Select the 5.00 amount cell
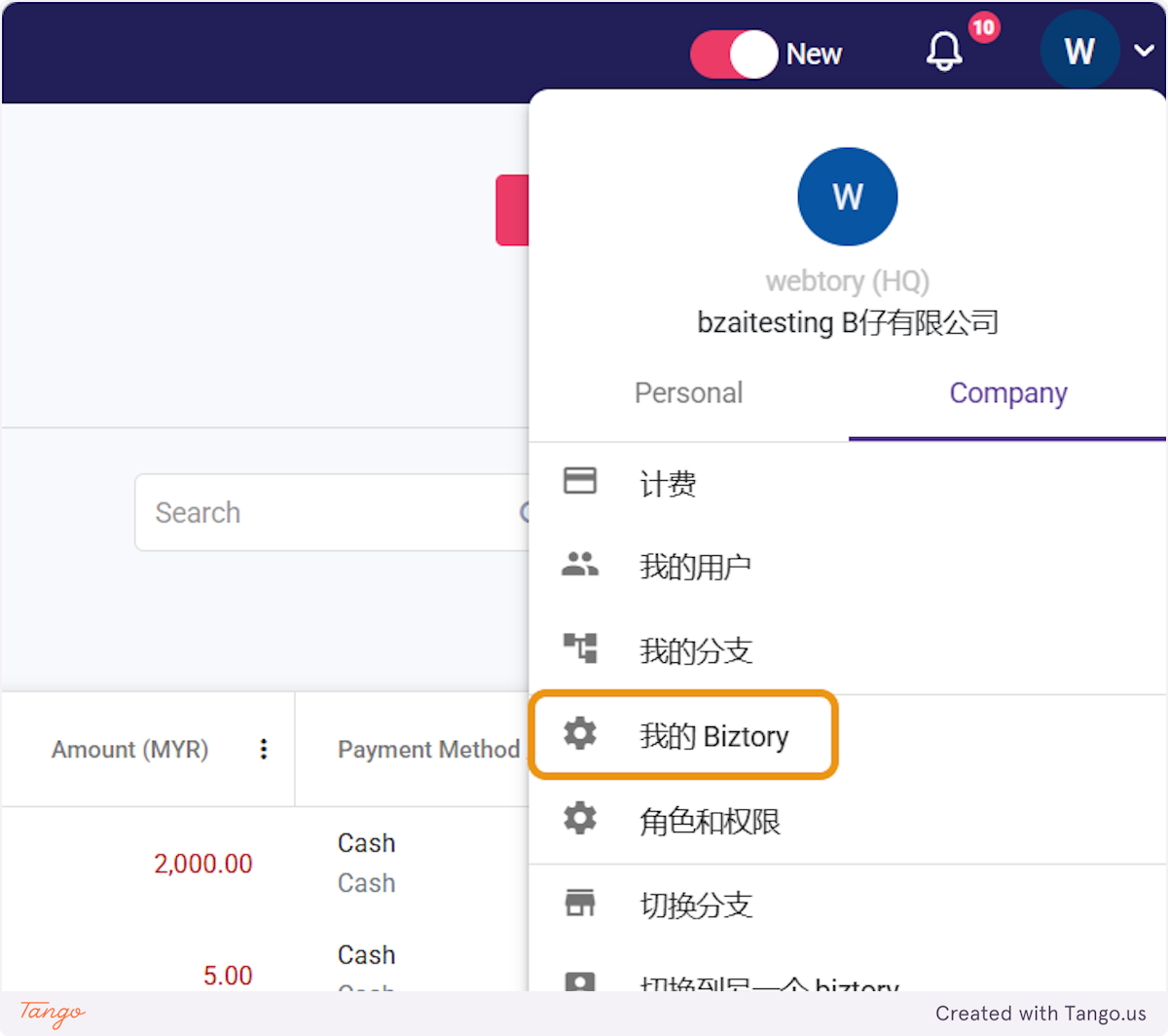Image resolution: width=1168 pixels, height=1036 pixels. [228, 975]
